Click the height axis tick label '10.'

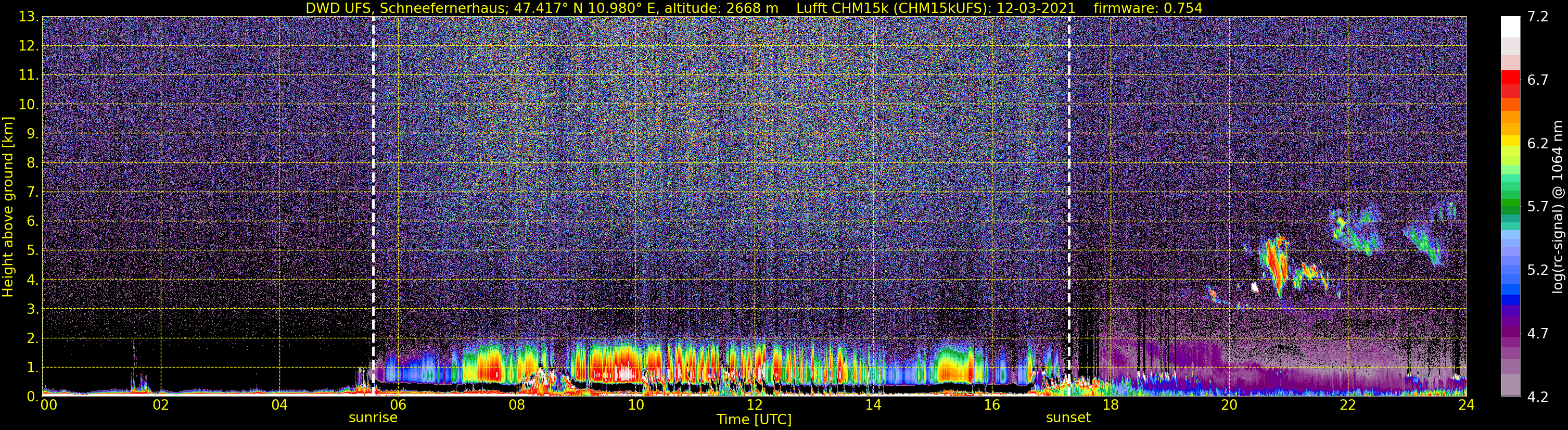pyautogui.click(x=29, y=105)
